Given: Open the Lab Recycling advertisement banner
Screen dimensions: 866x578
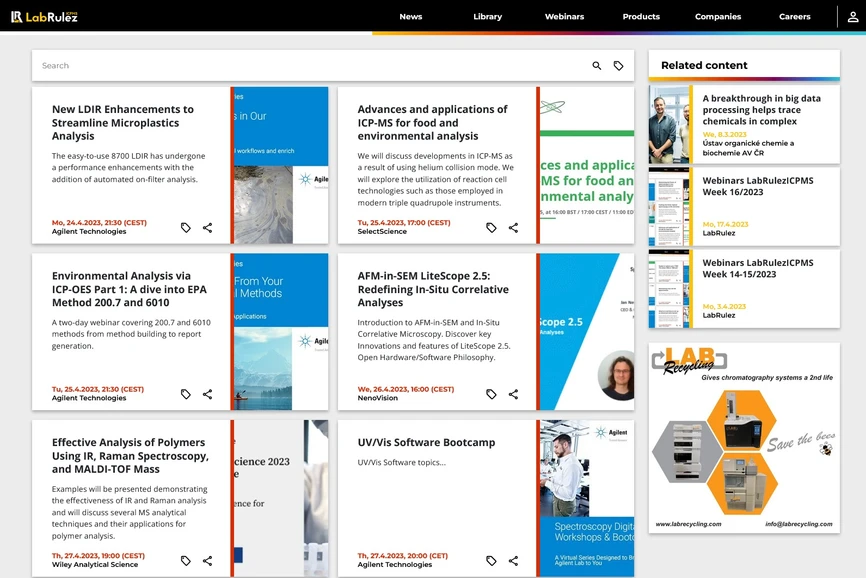Looking at the screenshot, I should click(x=744, y=438).
